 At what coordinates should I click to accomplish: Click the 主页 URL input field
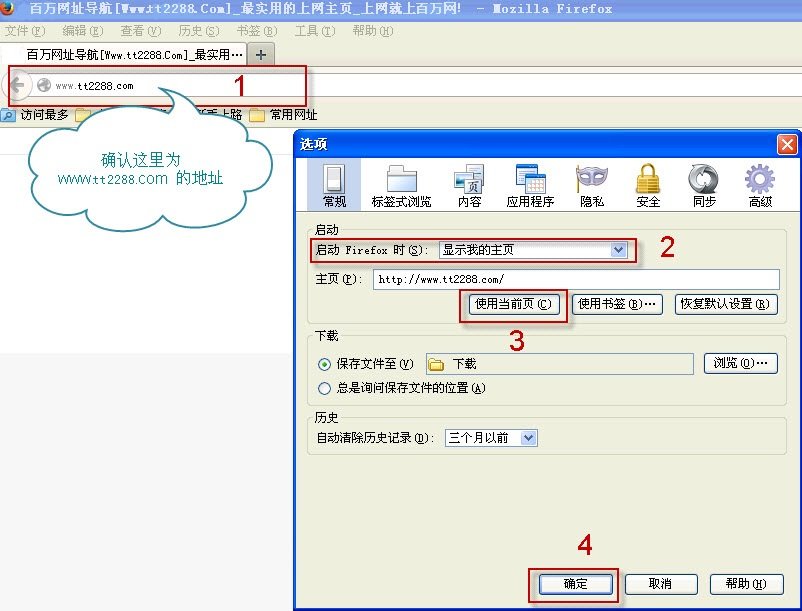(576, 279)
